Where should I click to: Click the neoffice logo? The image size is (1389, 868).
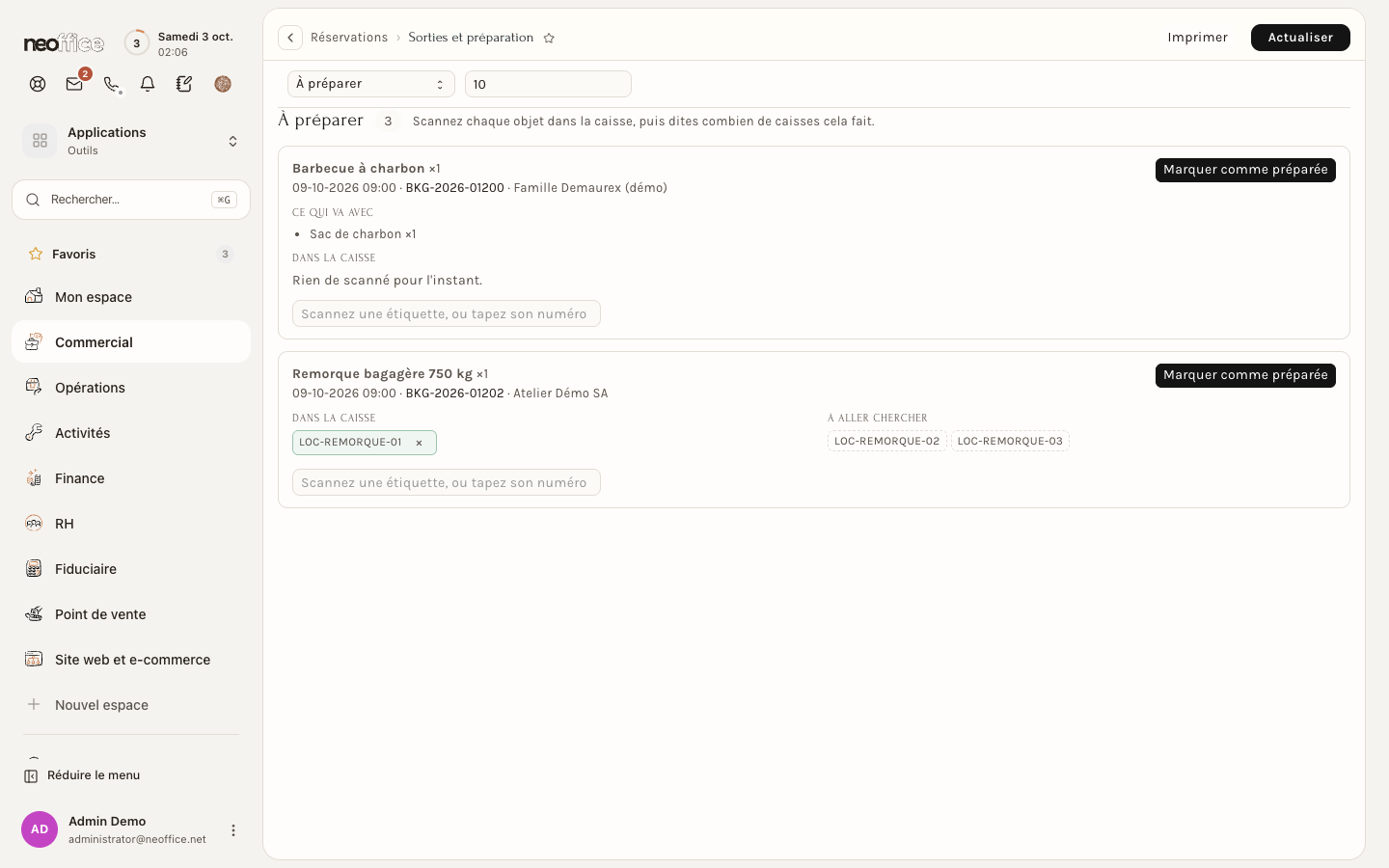coord(64,43)
